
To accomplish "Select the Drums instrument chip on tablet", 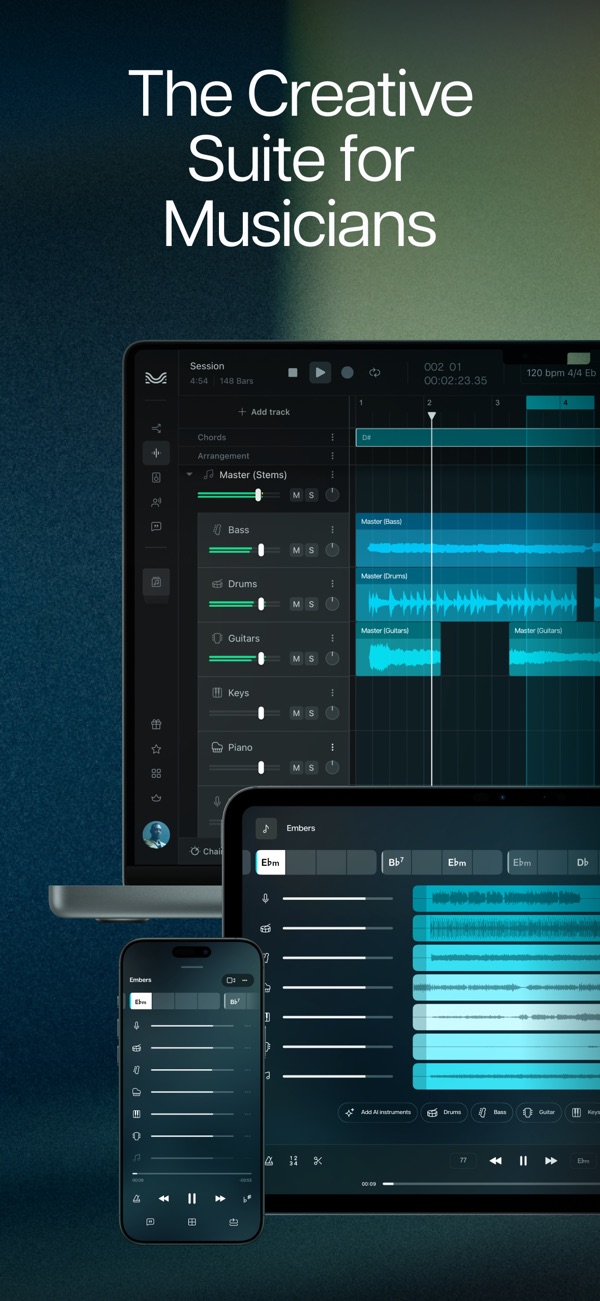I will point(444,1112).
